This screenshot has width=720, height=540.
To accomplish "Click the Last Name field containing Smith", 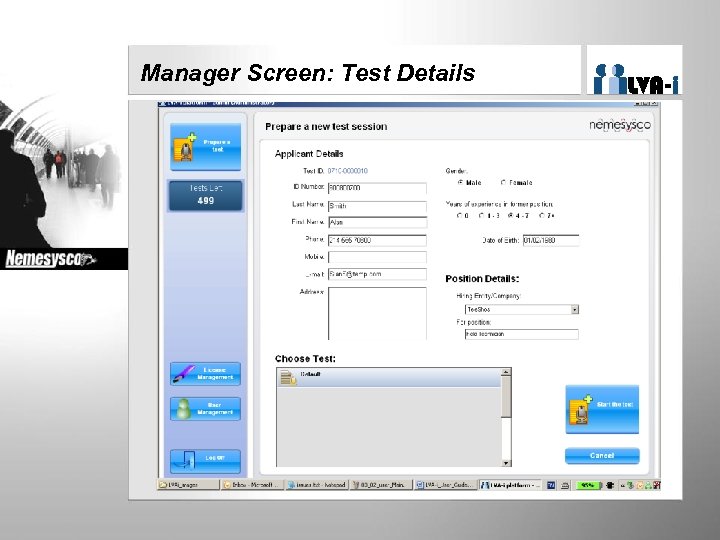I will click(377, 206).
